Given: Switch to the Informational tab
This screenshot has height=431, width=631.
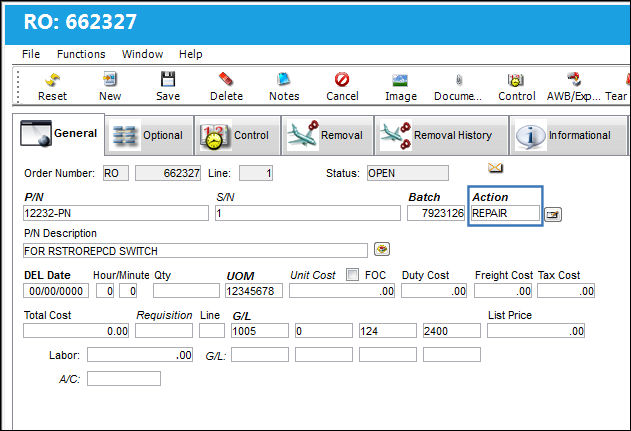Looking at the screenshot, I should (568, 135).
